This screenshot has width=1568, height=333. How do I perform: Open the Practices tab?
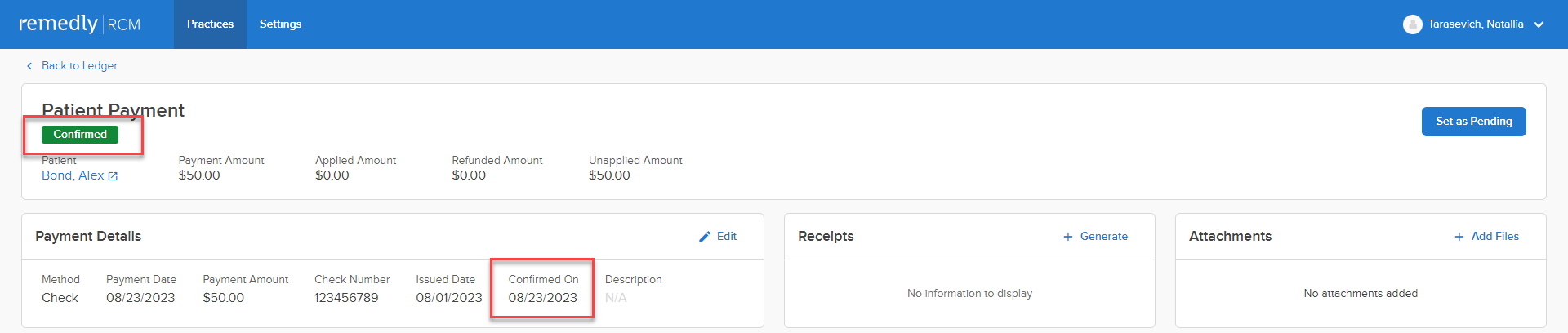[210, 24]
